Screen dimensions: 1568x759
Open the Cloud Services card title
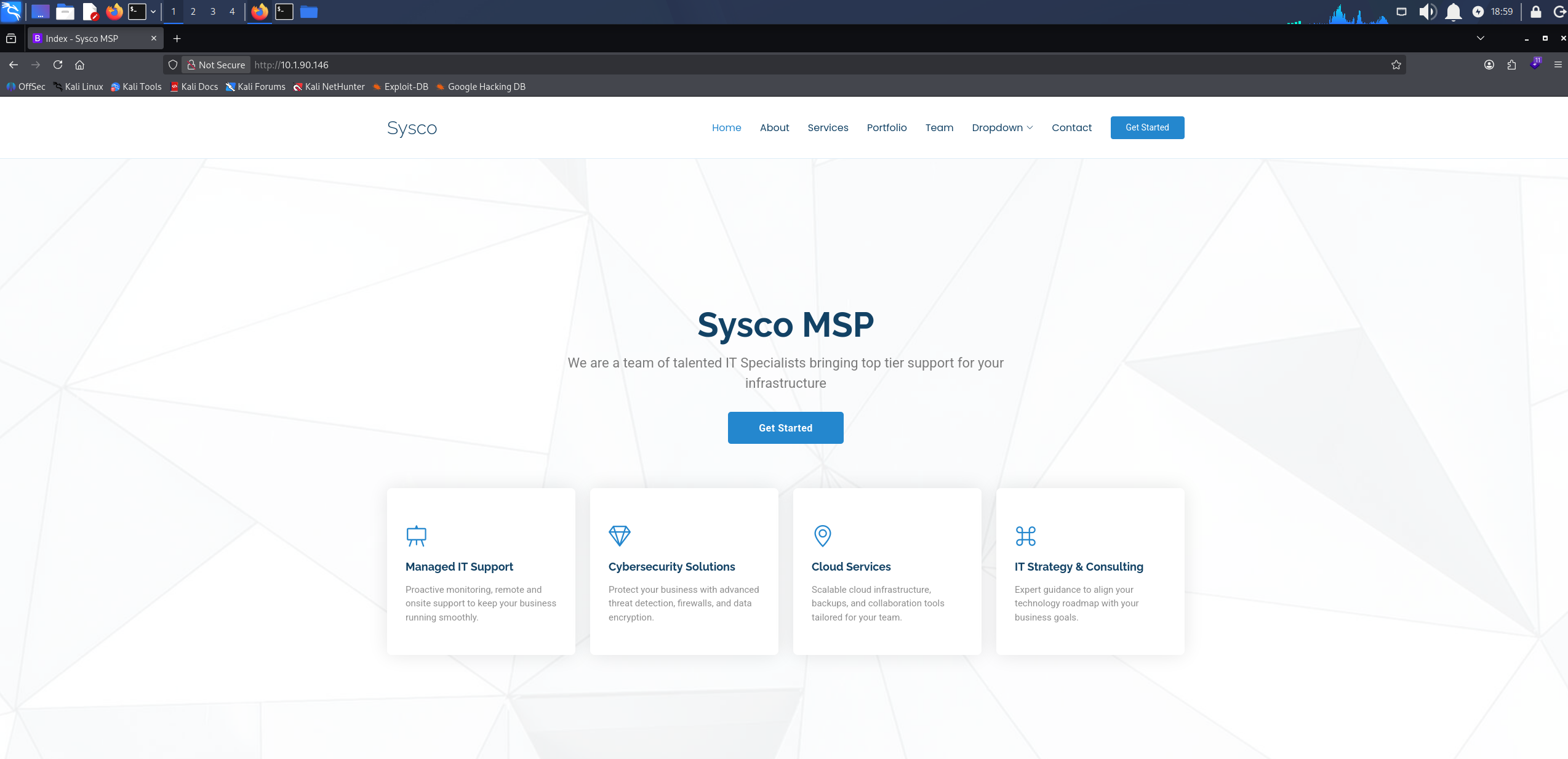point(851,566)
